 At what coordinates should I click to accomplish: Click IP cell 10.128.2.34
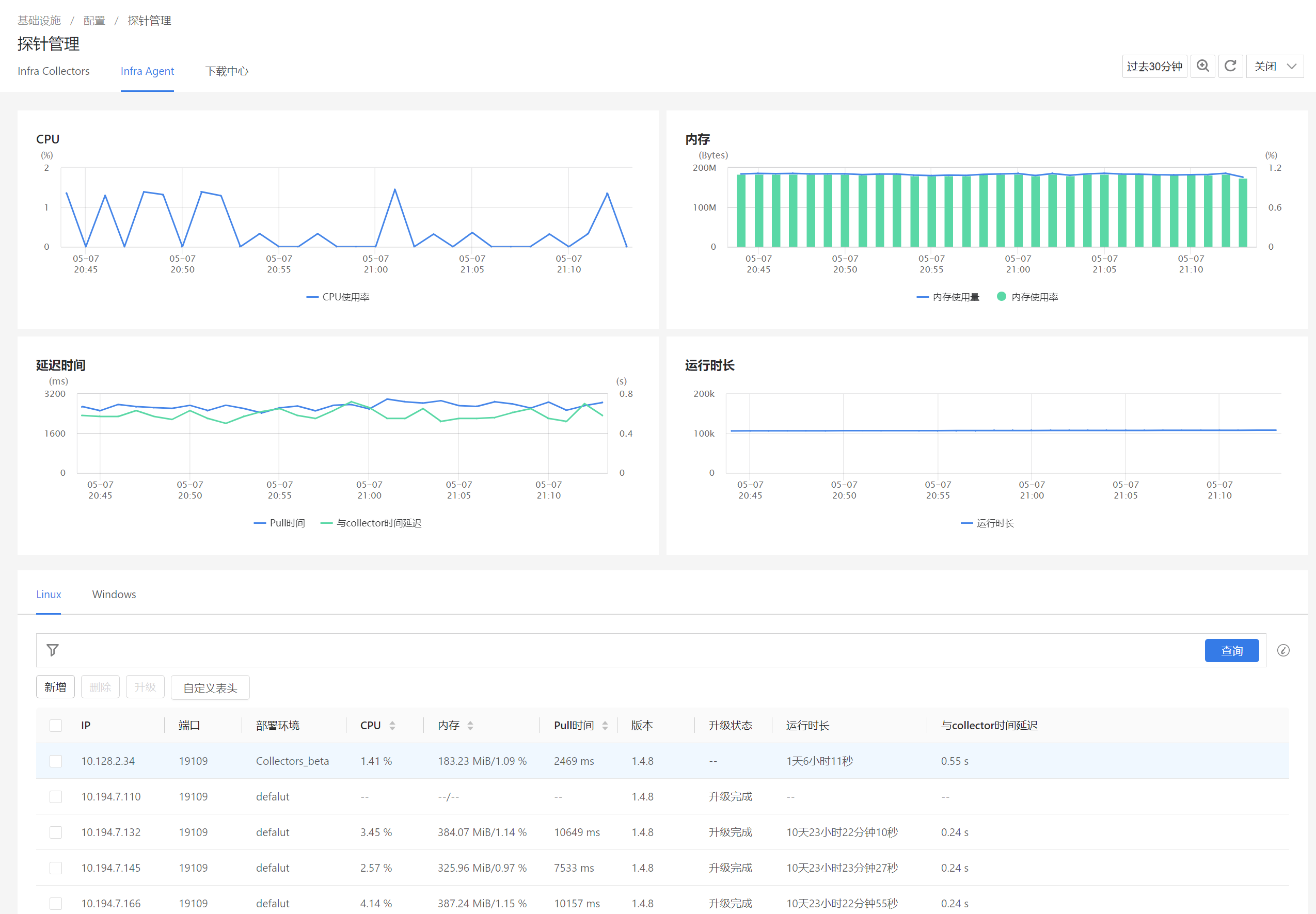[108, 761]
